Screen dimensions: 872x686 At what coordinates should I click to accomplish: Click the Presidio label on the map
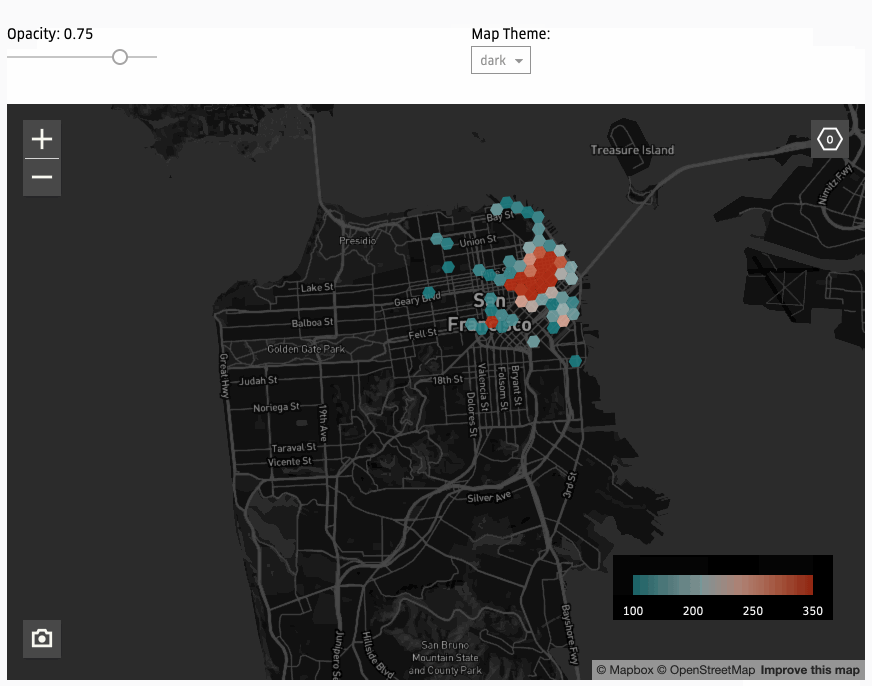(357, 241)
